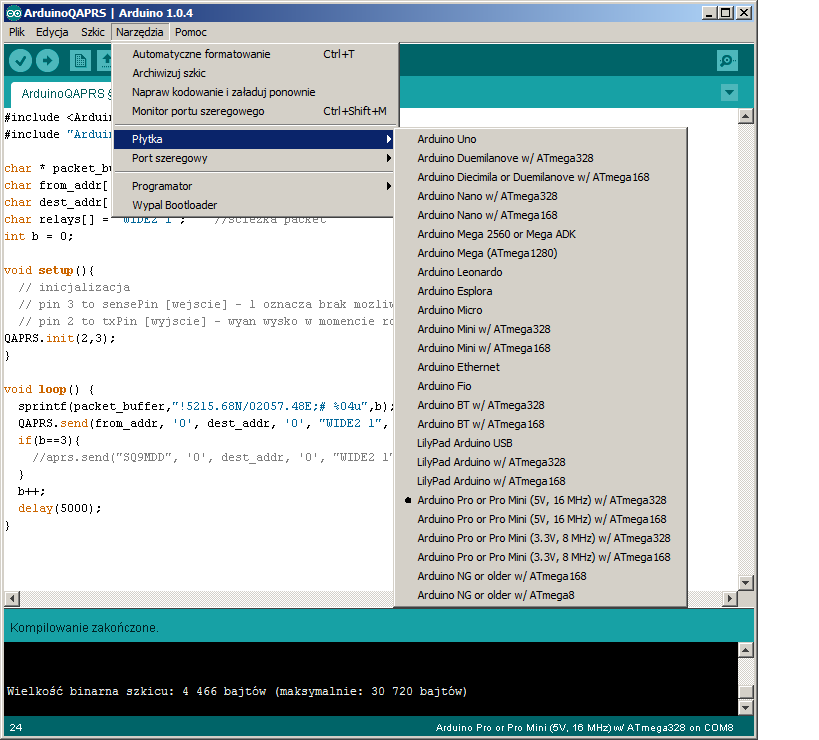This screenshot has height=740, width=819.
Task: Click Wypal Bootloader menu item
Action: (174, 205)
